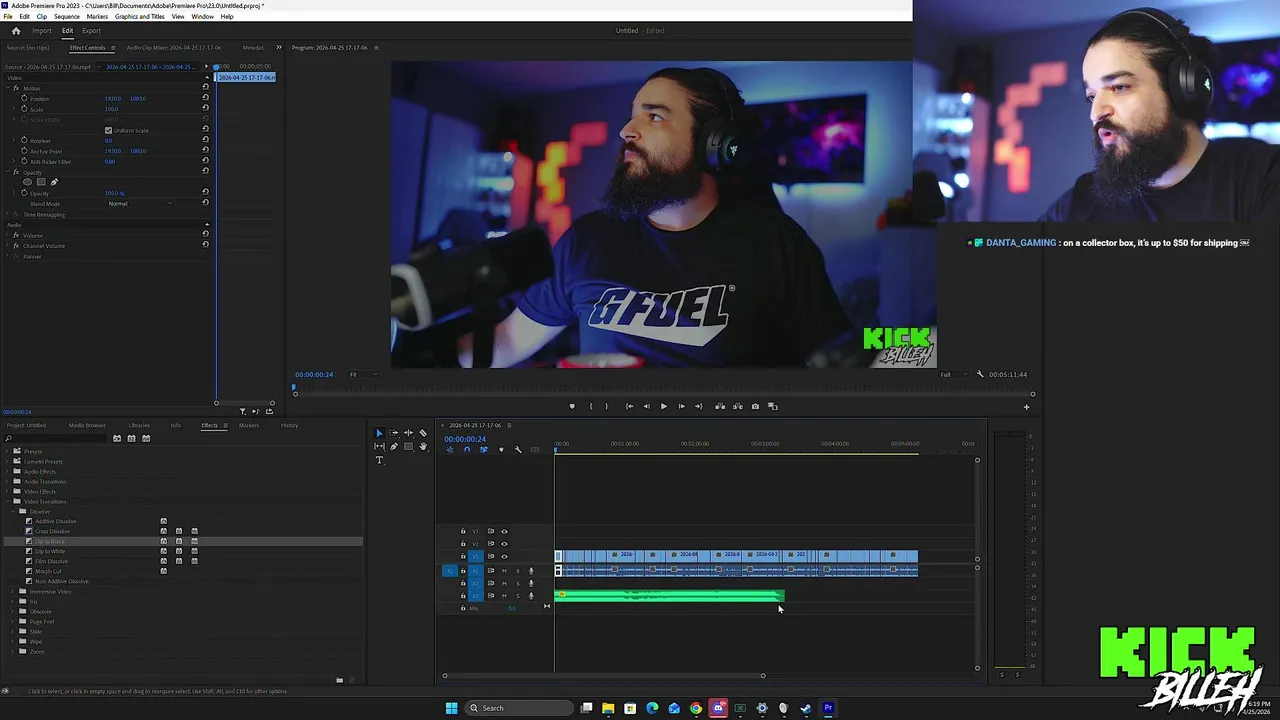Screen dimensions: 1280x720
Task: Open Program monitor wrench settings
Action: (980, 374)
